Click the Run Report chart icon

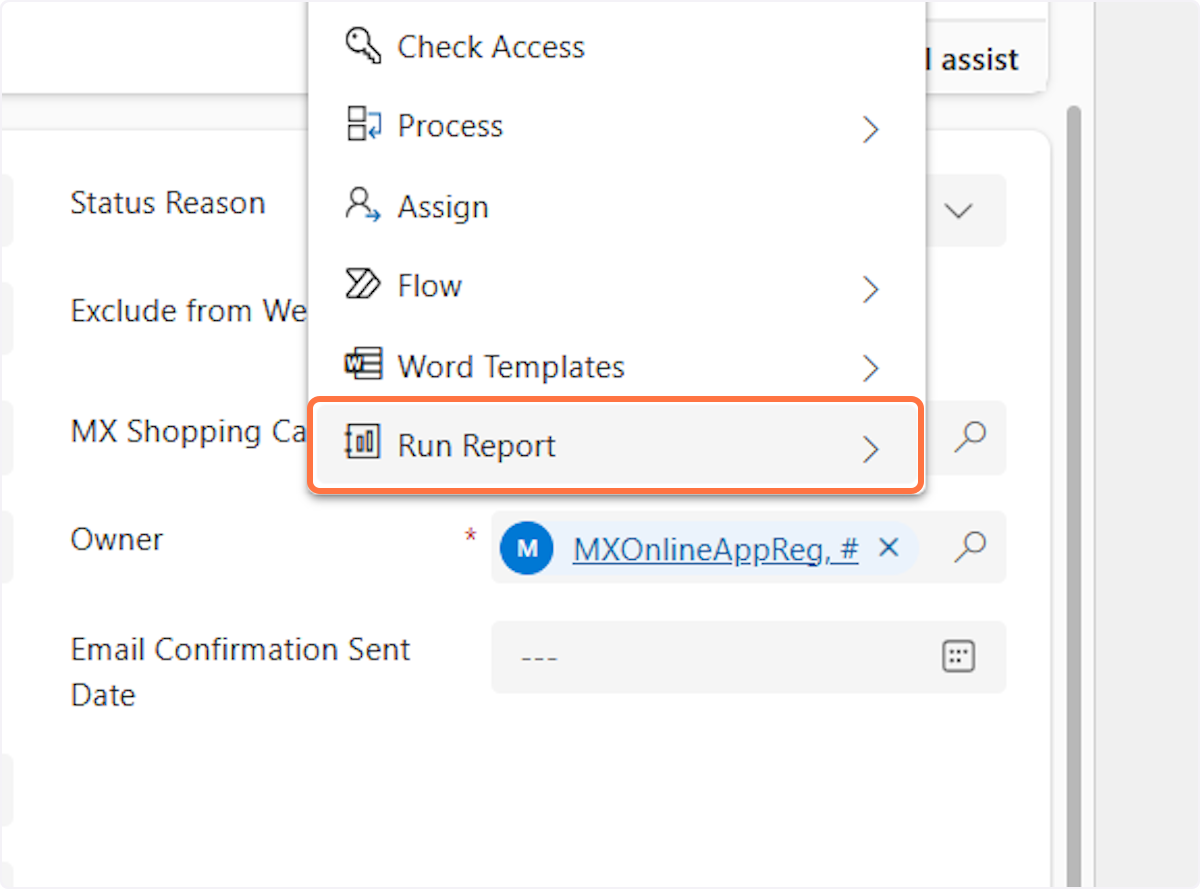(363, 444)
